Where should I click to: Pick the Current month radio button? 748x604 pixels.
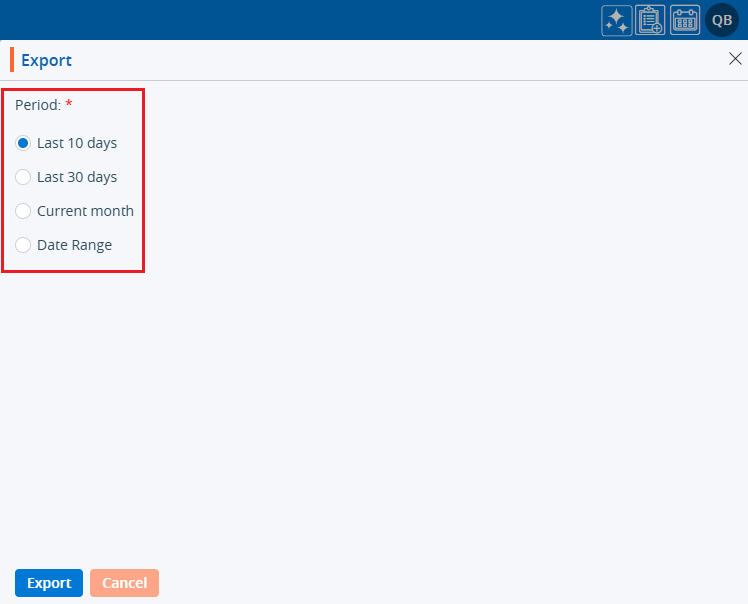23,211
